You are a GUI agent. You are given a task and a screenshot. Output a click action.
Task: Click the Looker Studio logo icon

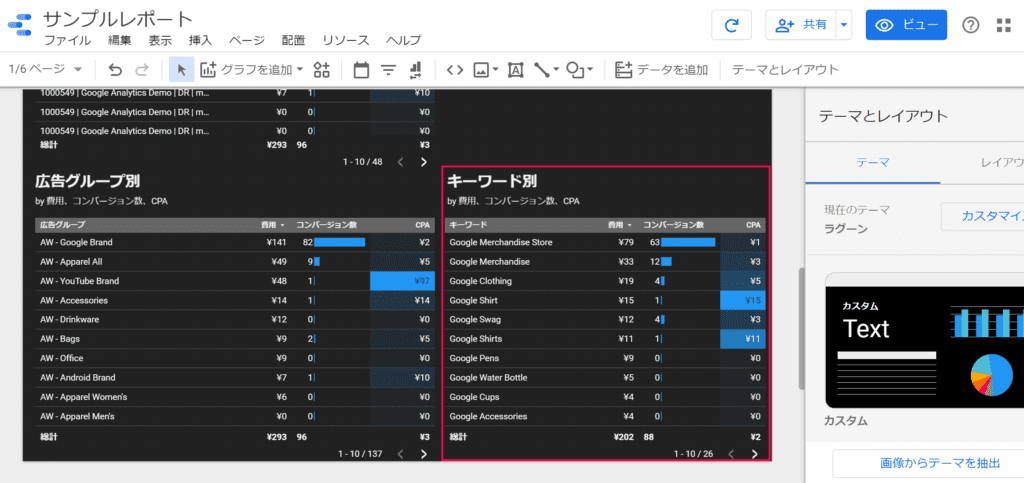click(x=20, y=27)
